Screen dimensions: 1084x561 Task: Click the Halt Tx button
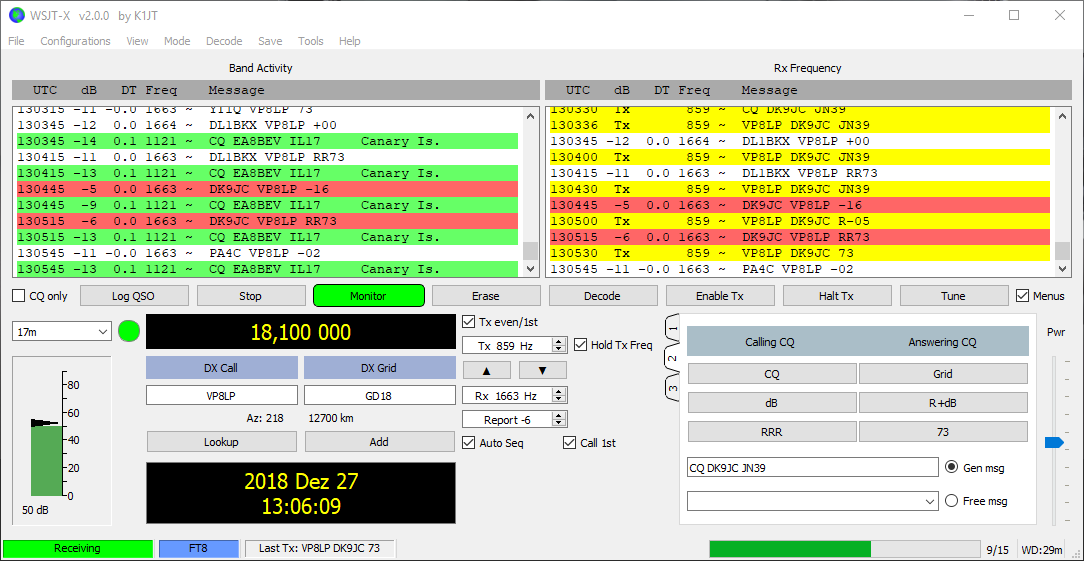coord(837,296)
